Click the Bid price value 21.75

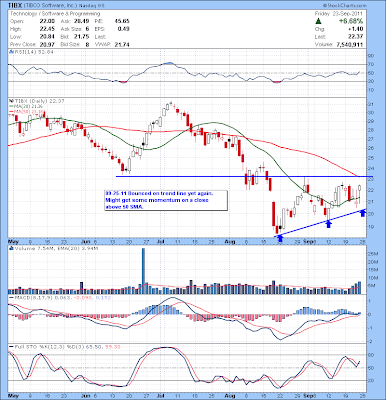(x=82, y=37)
